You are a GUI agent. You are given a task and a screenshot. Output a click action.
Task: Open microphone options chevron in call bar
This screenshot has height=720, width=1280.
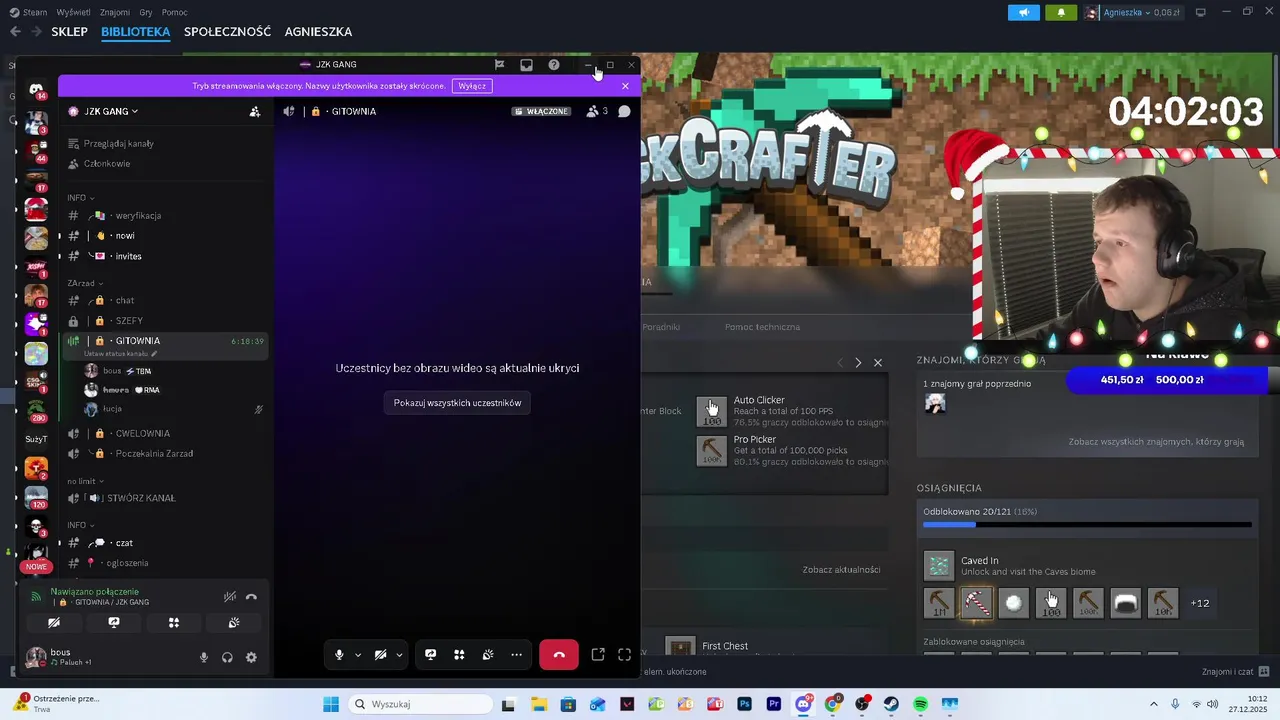358,655
